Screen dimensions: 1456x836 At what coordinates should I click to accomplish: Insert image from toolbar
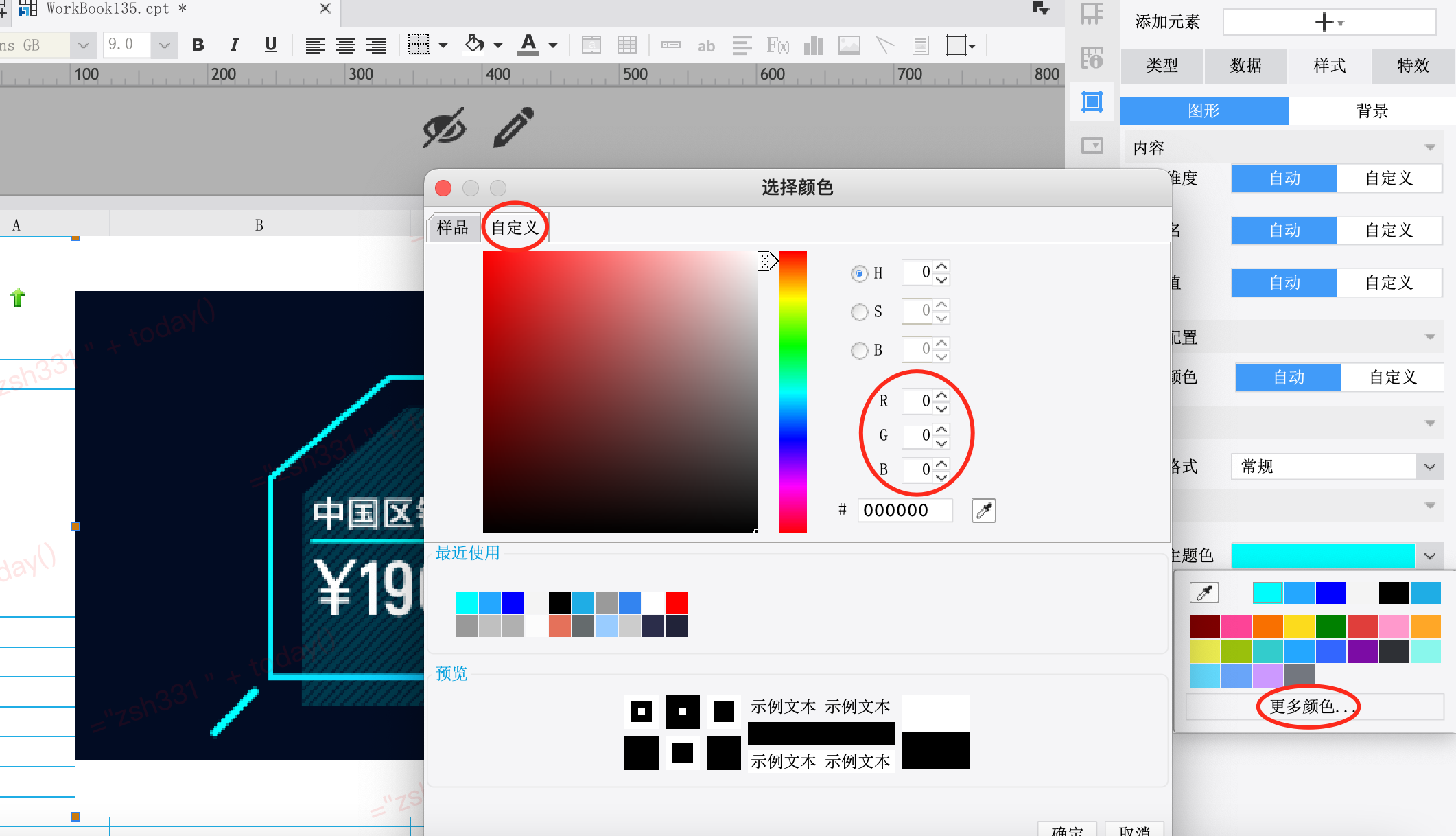tap(849, 45)
